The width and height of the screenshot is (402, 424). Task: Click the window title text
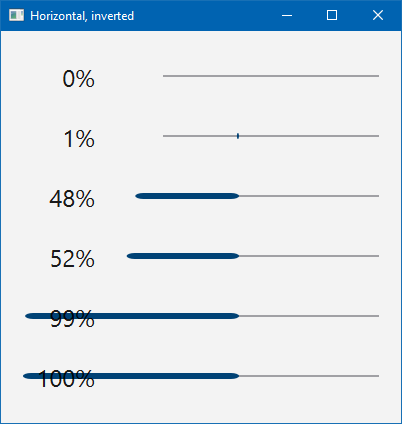(x=82, y=16)
